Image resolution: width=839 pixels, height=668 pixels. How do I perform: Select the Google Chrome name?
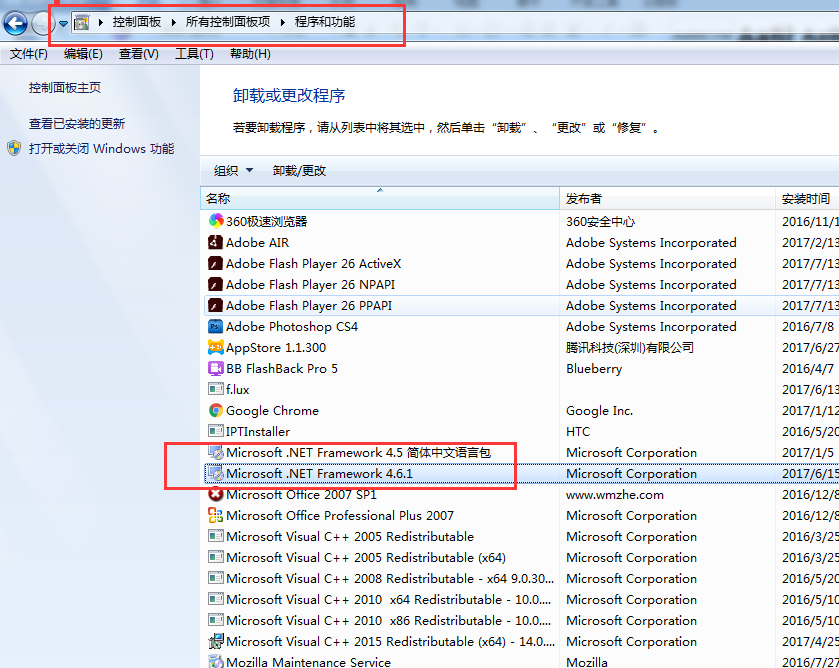[272, 411]
